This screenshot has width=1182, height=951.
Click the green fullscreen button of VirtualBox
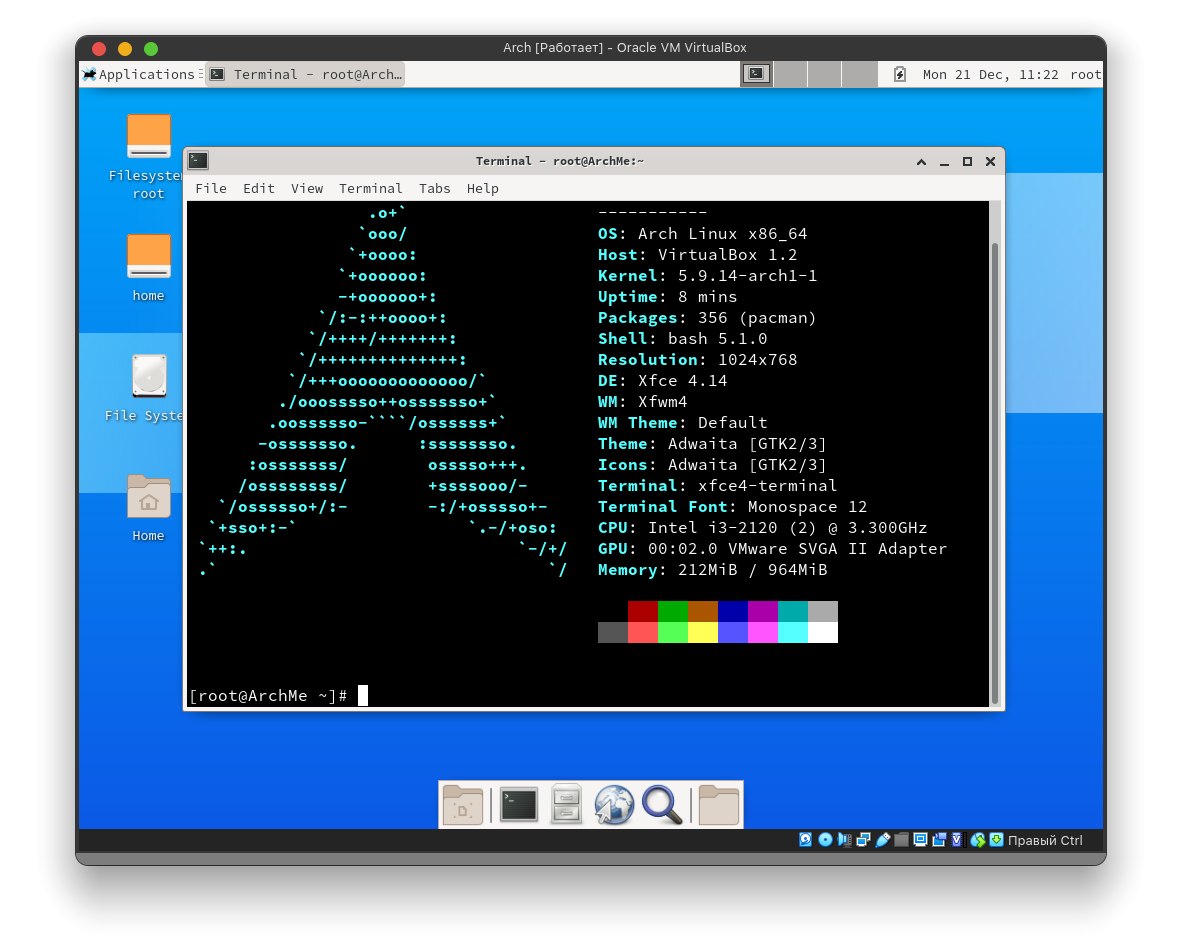(x=151, y=48)
